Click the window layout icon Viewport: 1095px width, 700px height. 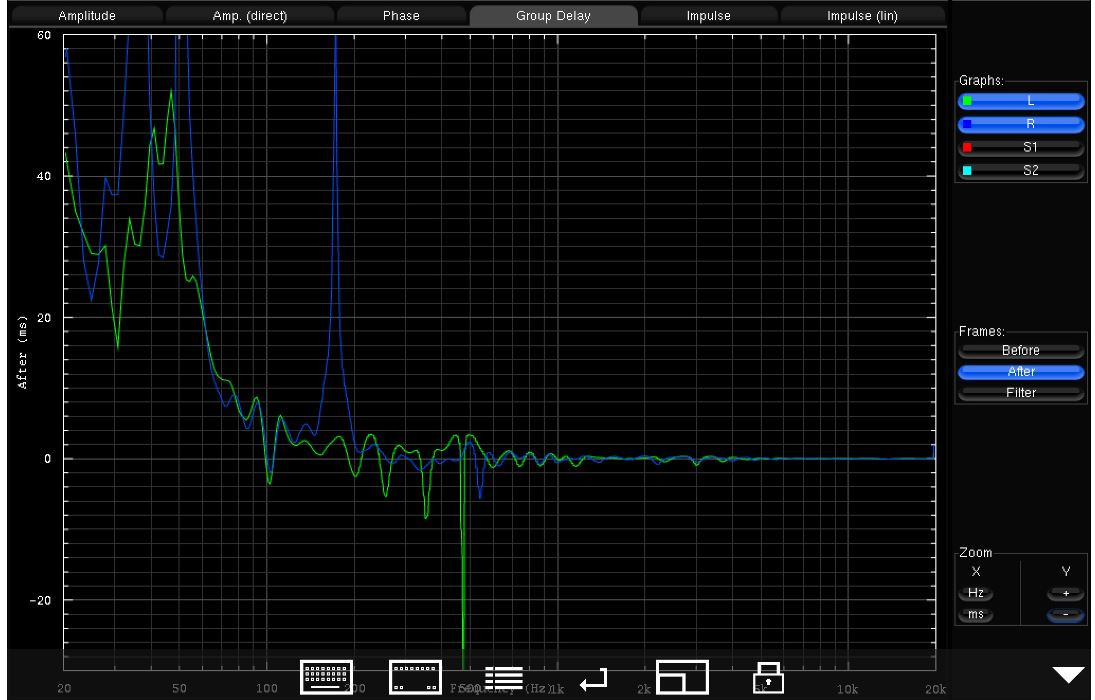pos(682,678)
